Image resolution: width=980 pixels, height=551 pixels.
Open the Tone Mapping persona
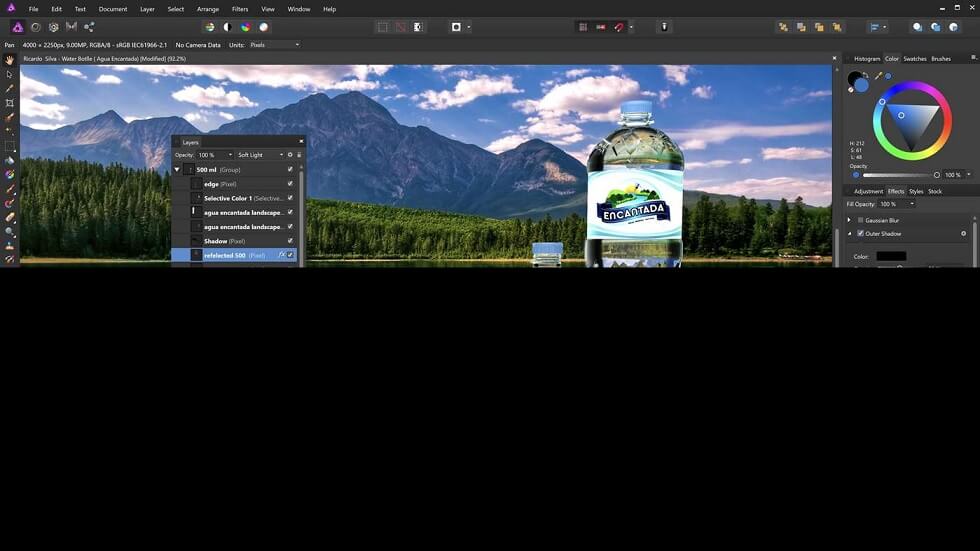point(71,27)
